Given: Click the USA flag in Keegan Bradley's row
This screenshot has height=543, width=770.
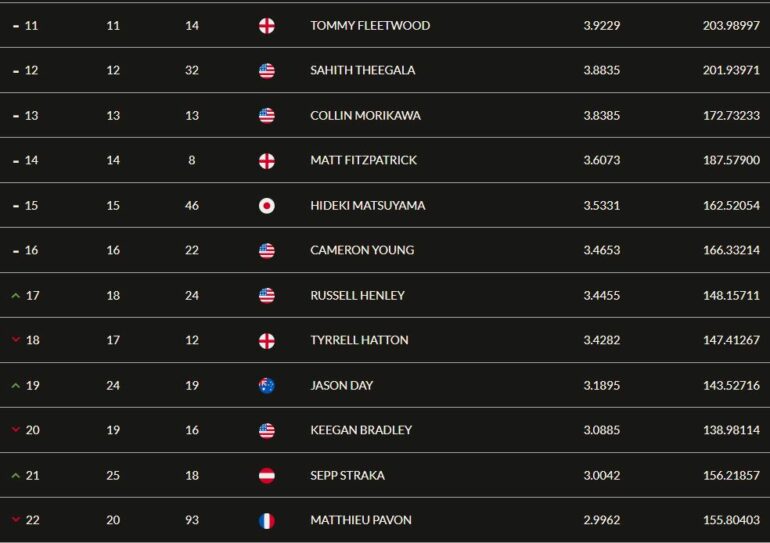Looking at the screenshot, I should click(267, 431).
